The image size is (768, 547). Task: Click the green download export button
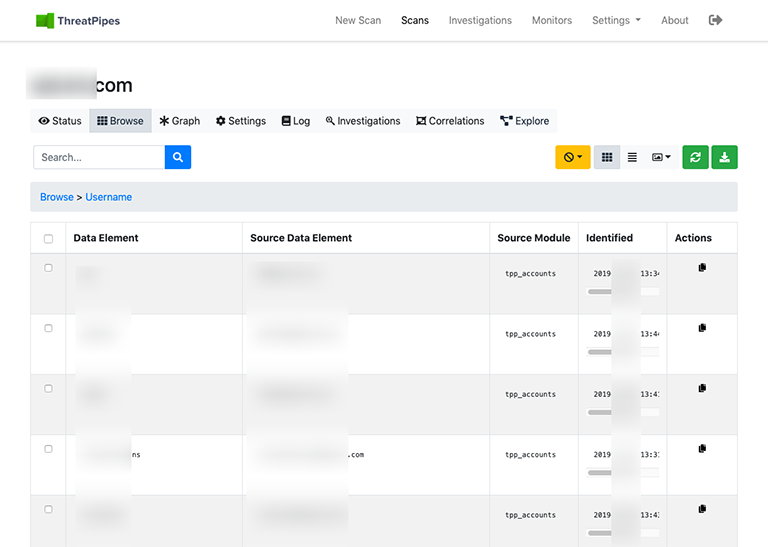[724, 157]
